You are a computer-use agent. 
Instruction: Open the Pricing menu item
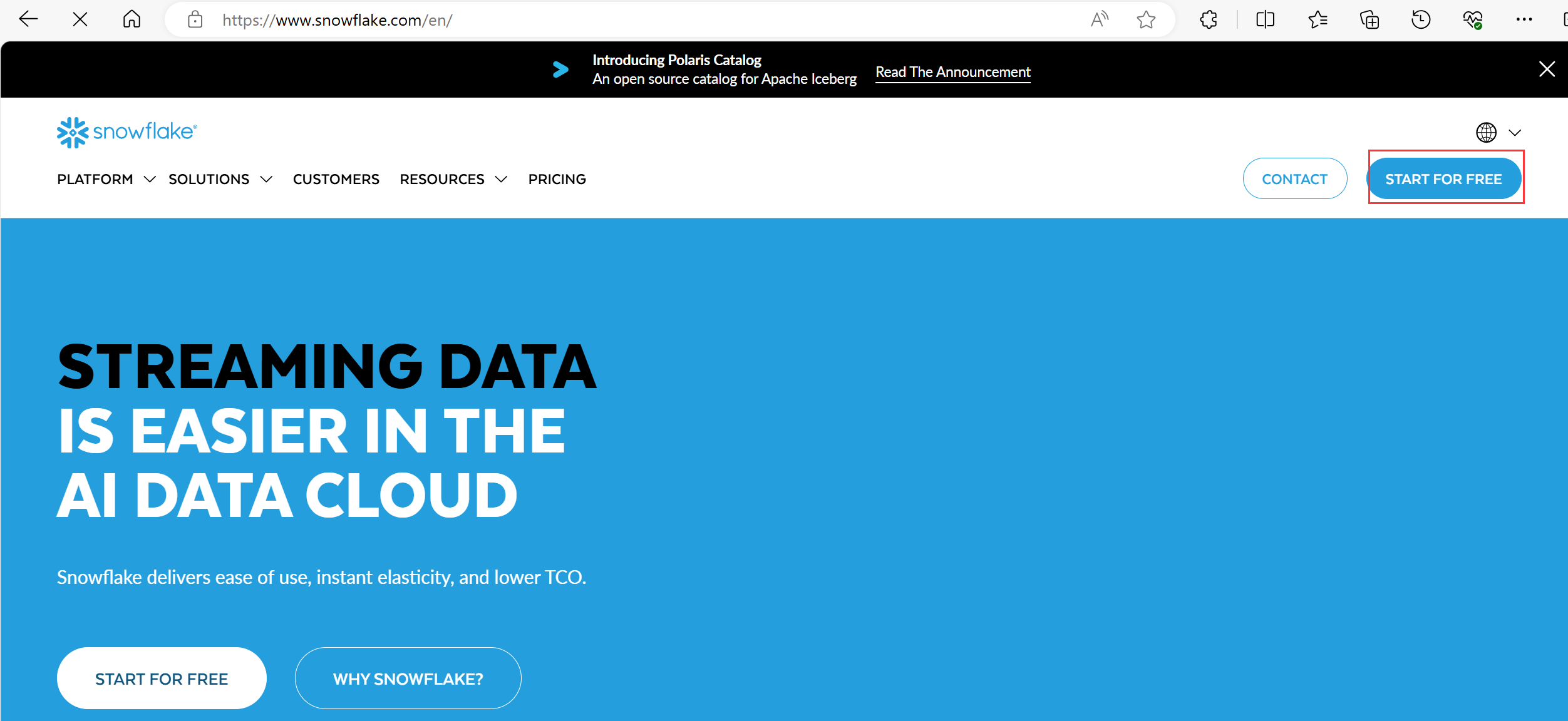557,179
